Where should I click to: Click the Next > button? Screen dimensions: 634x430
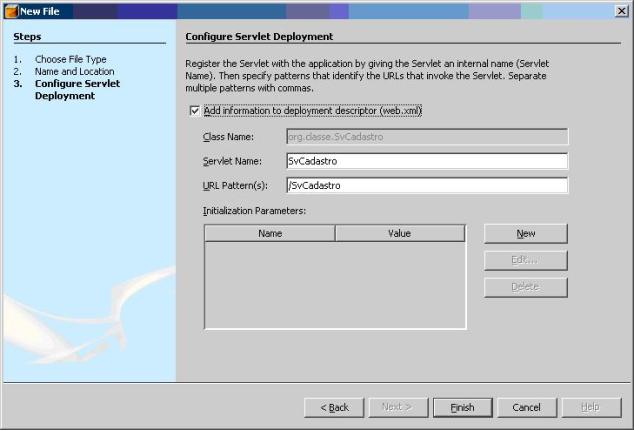point(398,407)
